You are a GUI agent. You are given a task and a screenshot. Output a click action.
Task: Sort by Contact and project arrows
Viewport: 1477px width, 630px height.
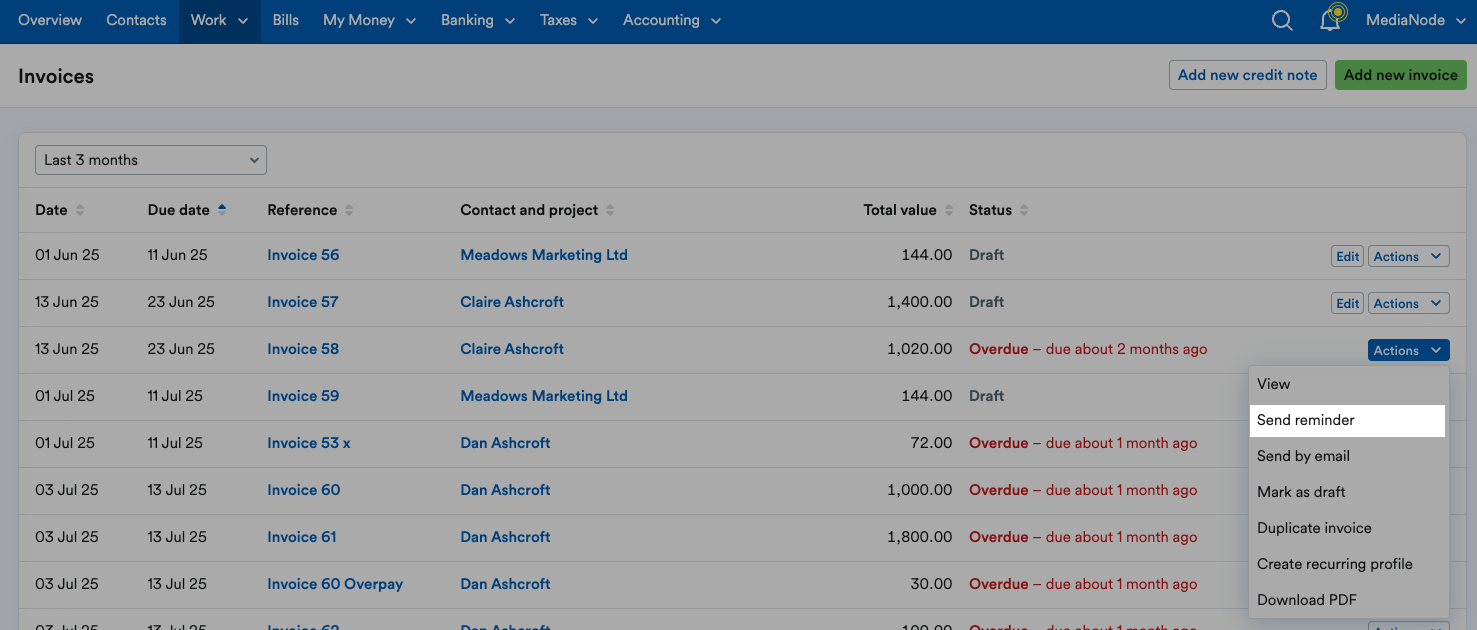[x=610, y=210]
